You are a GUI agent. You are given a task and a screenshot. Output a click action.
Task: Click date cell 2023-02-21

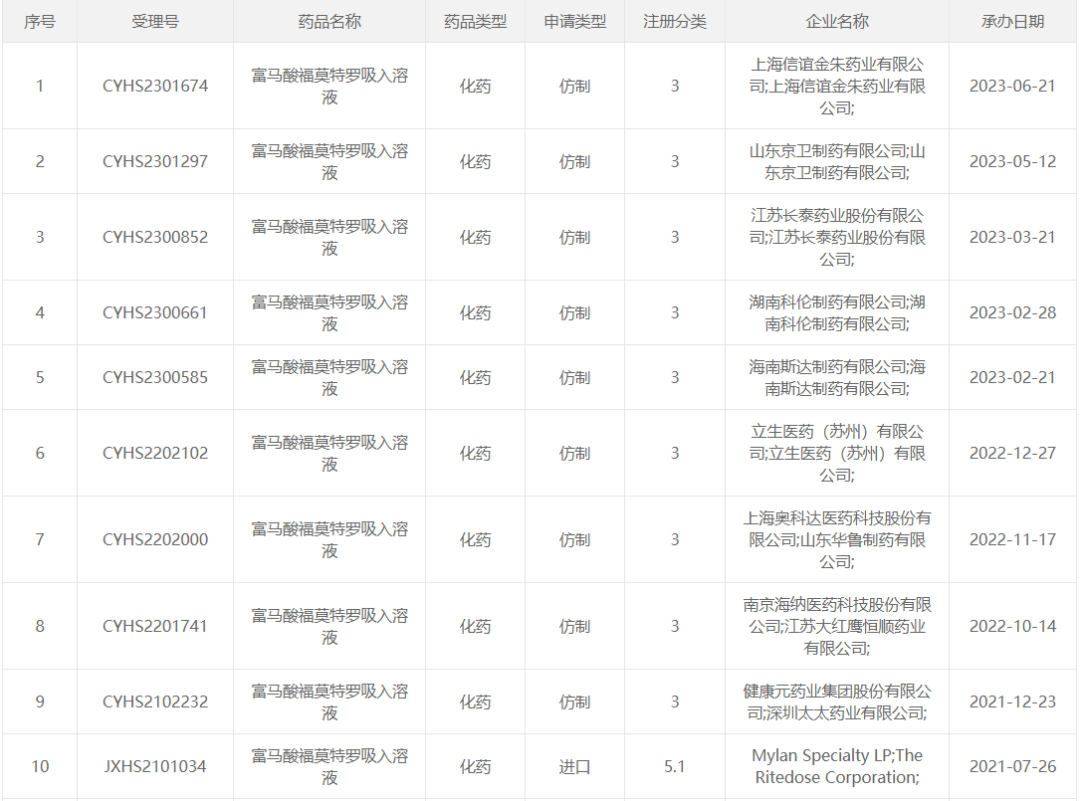[x=1012, y=377]
